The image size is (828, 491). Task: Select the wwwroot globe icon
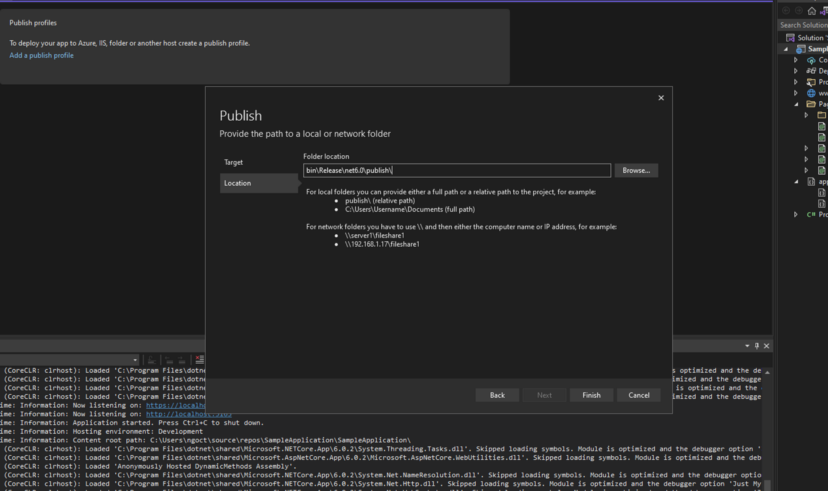(810, 93)
